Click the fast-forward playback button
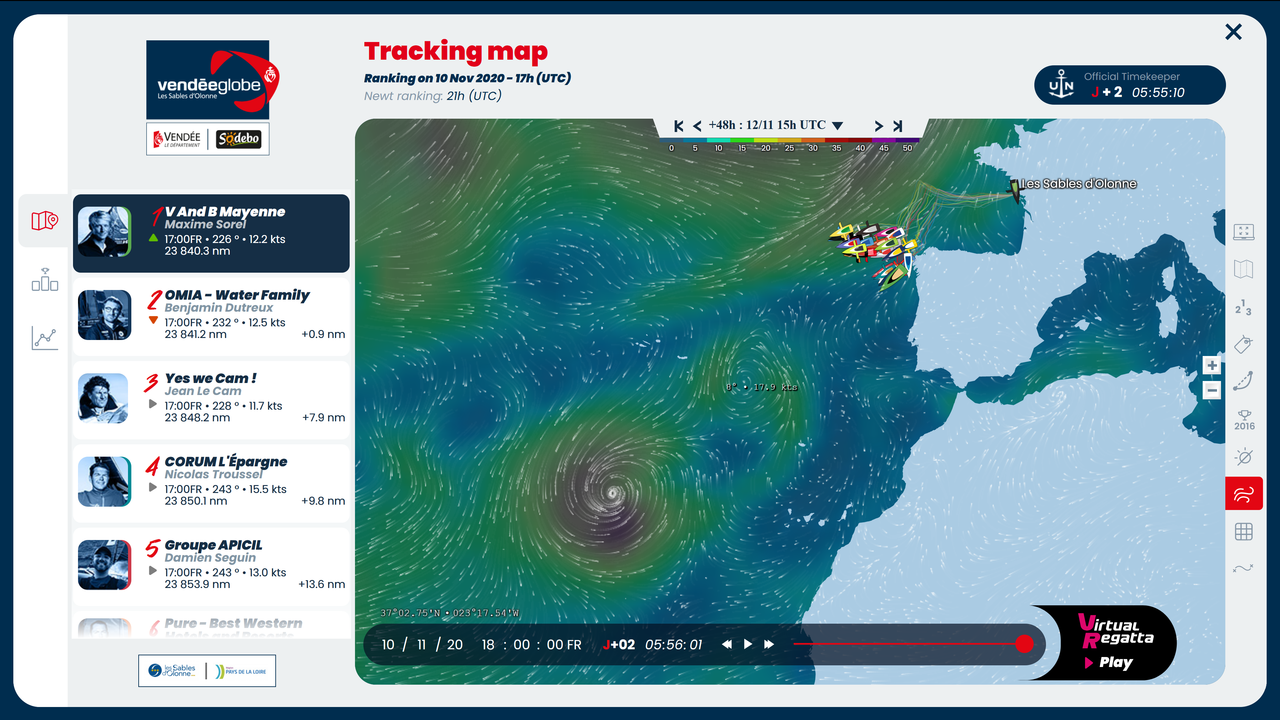 click(x=769, y=645)
